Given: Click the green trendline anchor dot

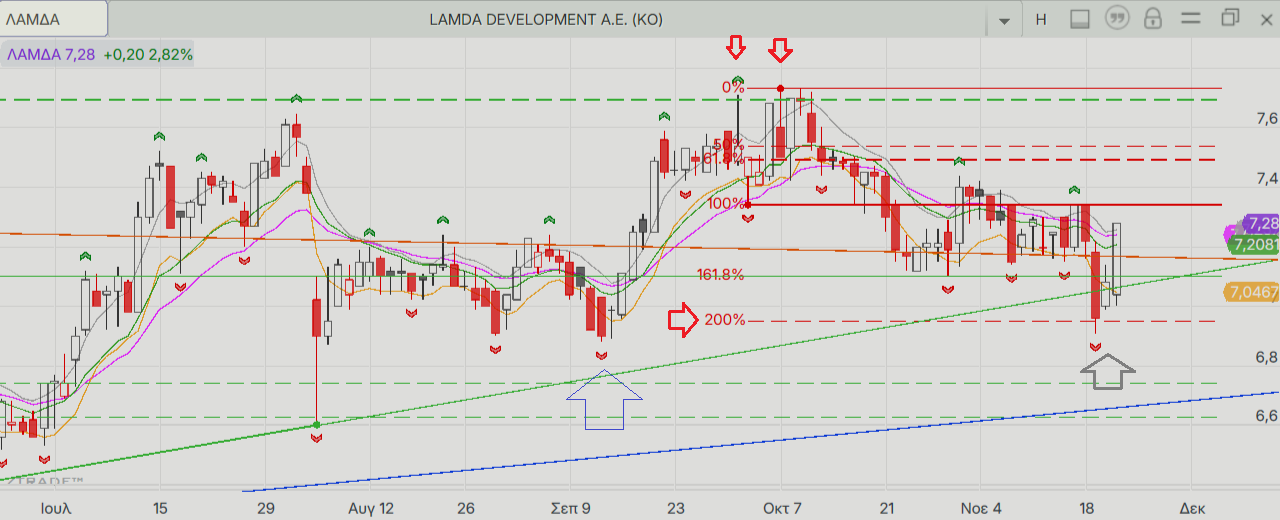Looking at the screenshot, I should 317,425.
